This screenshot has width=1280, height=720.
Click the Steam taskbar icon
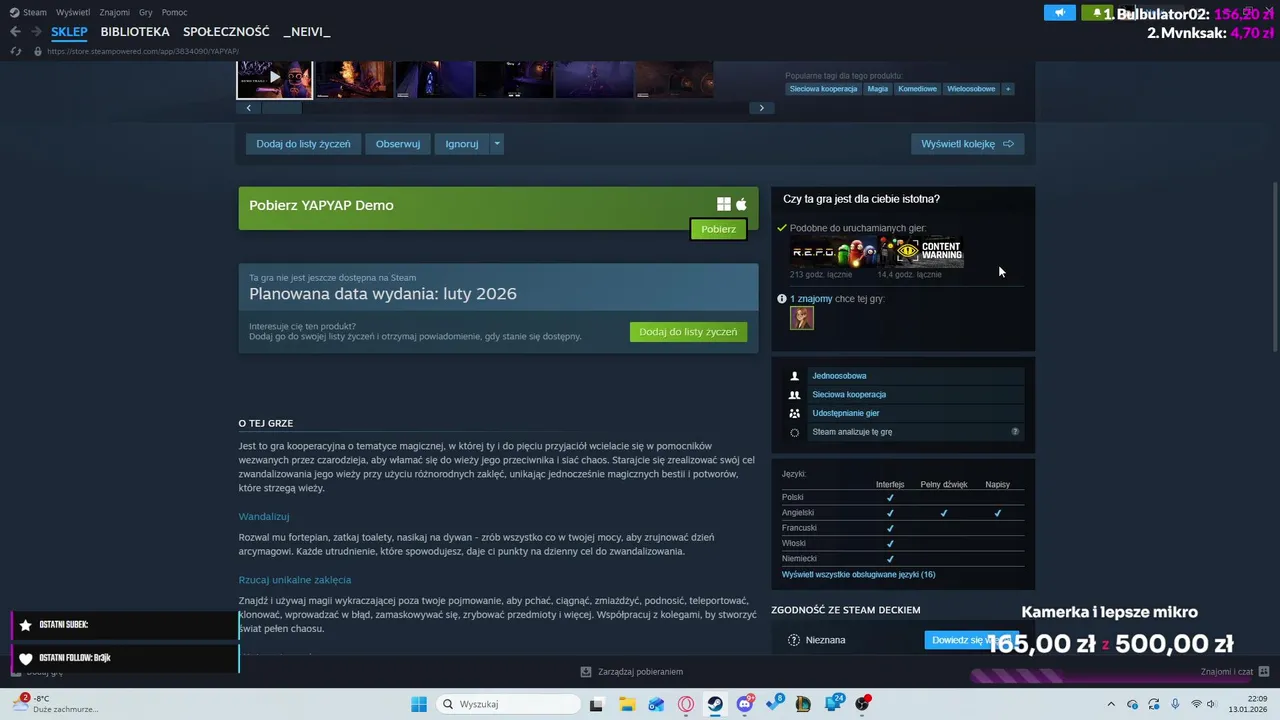point(715,704)
